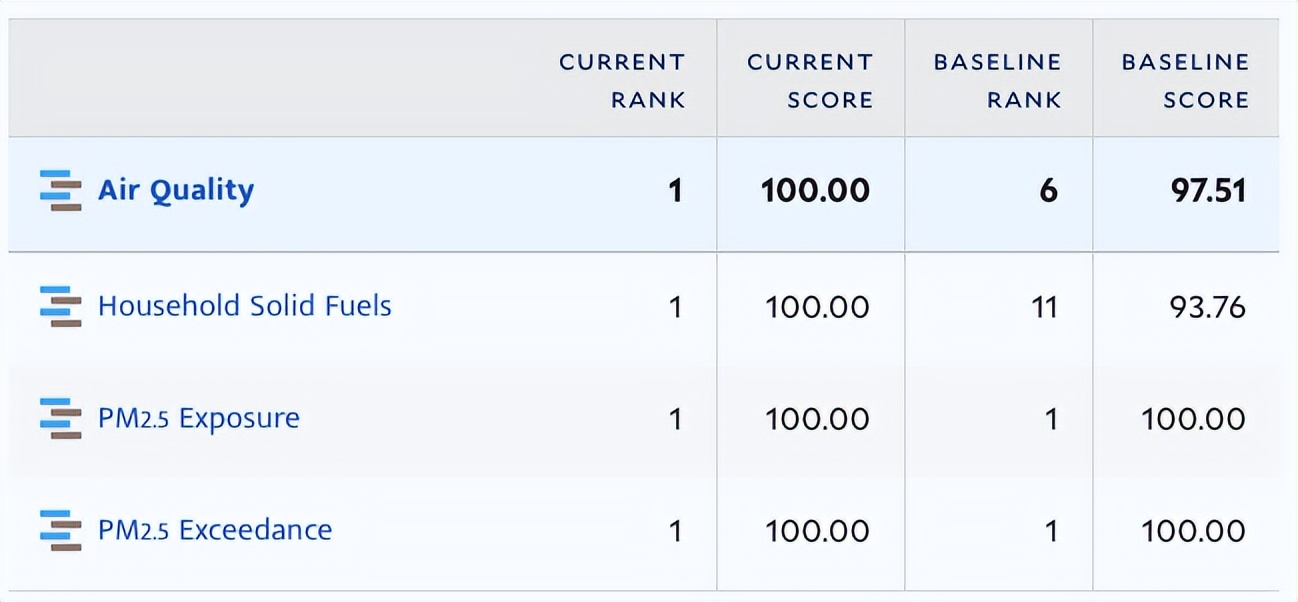Click the Current Score column header
The height and width of the screenshot is (602, 1298).
coord(810,81)
